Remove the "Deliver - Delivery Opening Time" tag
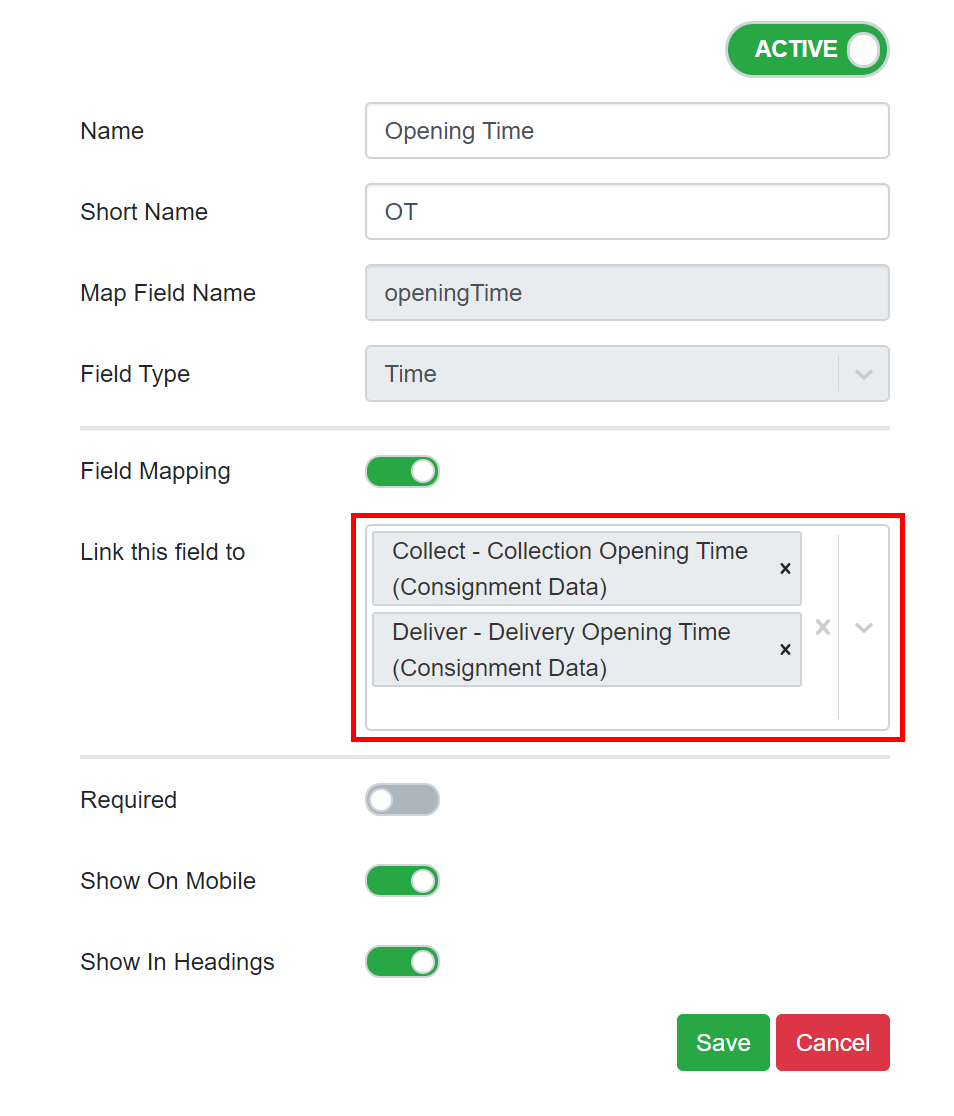The height and width of the screenshot is (1116, 954). pyautogui.click(x=785, y=649)
